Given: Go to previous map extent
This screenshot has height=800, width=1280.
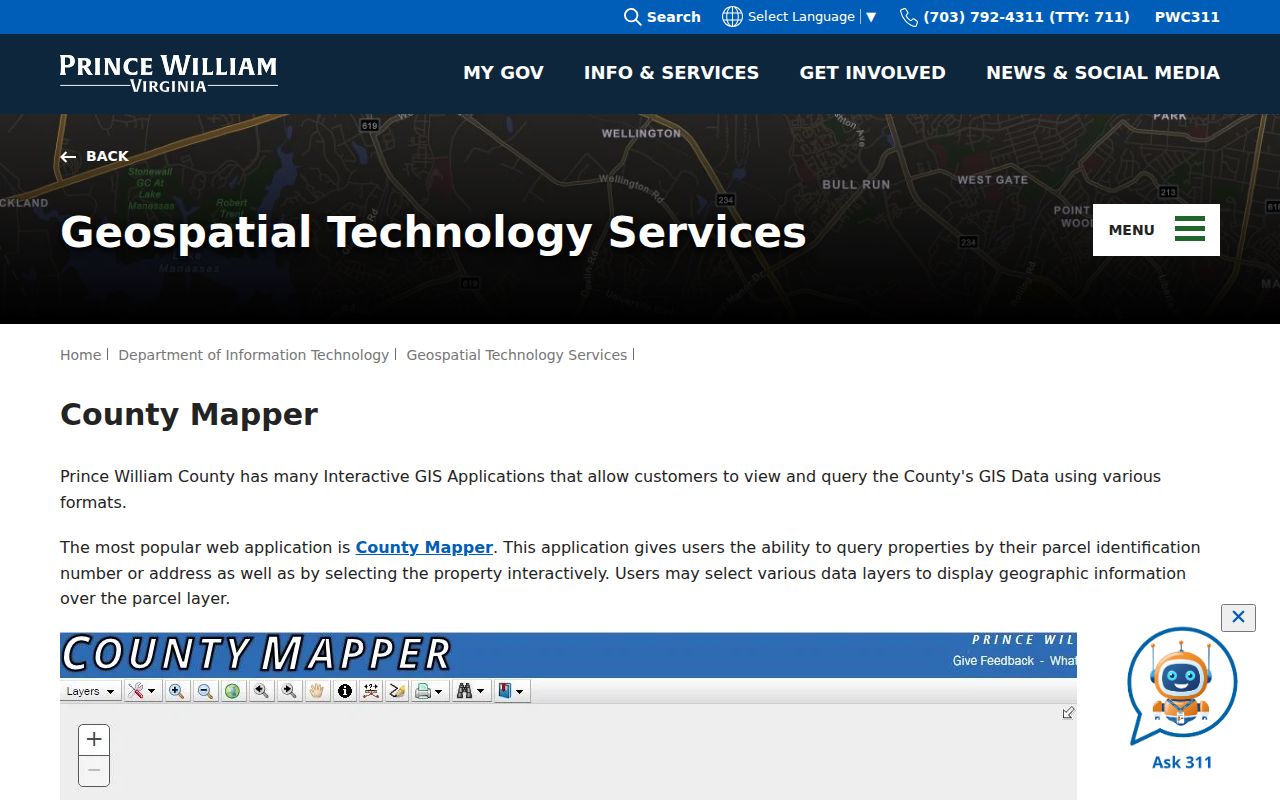Looking at the screenshot, I should (x=261, y=691).
